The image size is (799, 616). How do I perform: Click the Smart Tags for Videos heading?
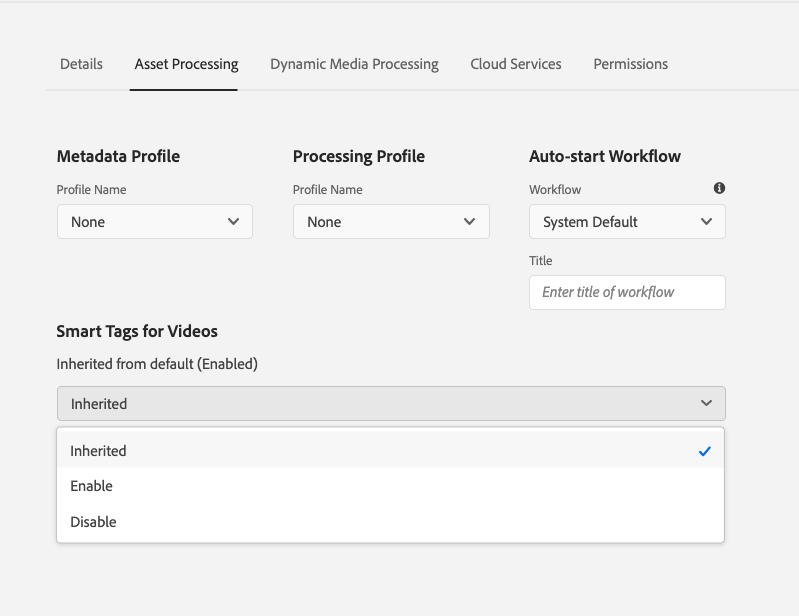point(137,331)
